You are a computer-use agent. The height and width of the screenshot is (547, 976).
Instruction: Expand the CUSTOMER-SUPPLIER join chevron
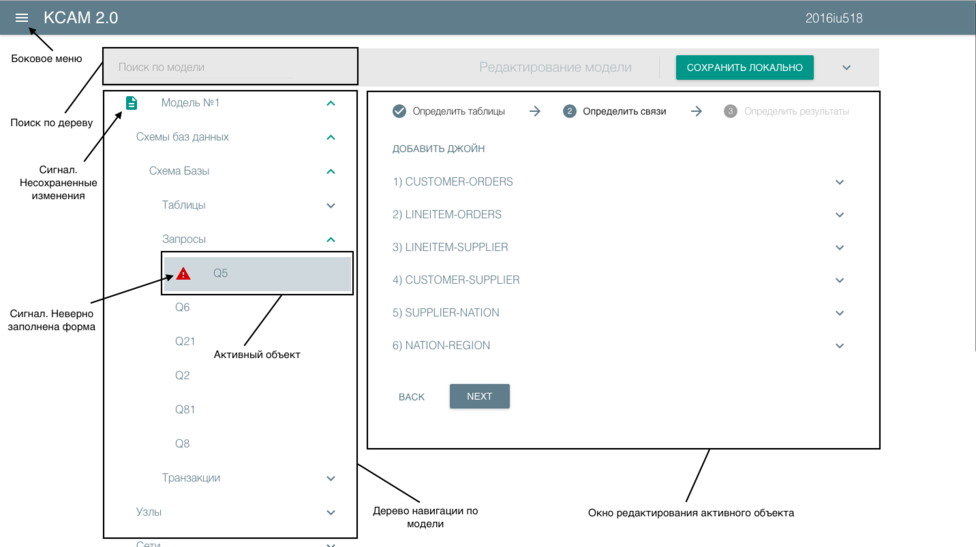[839, 281]
